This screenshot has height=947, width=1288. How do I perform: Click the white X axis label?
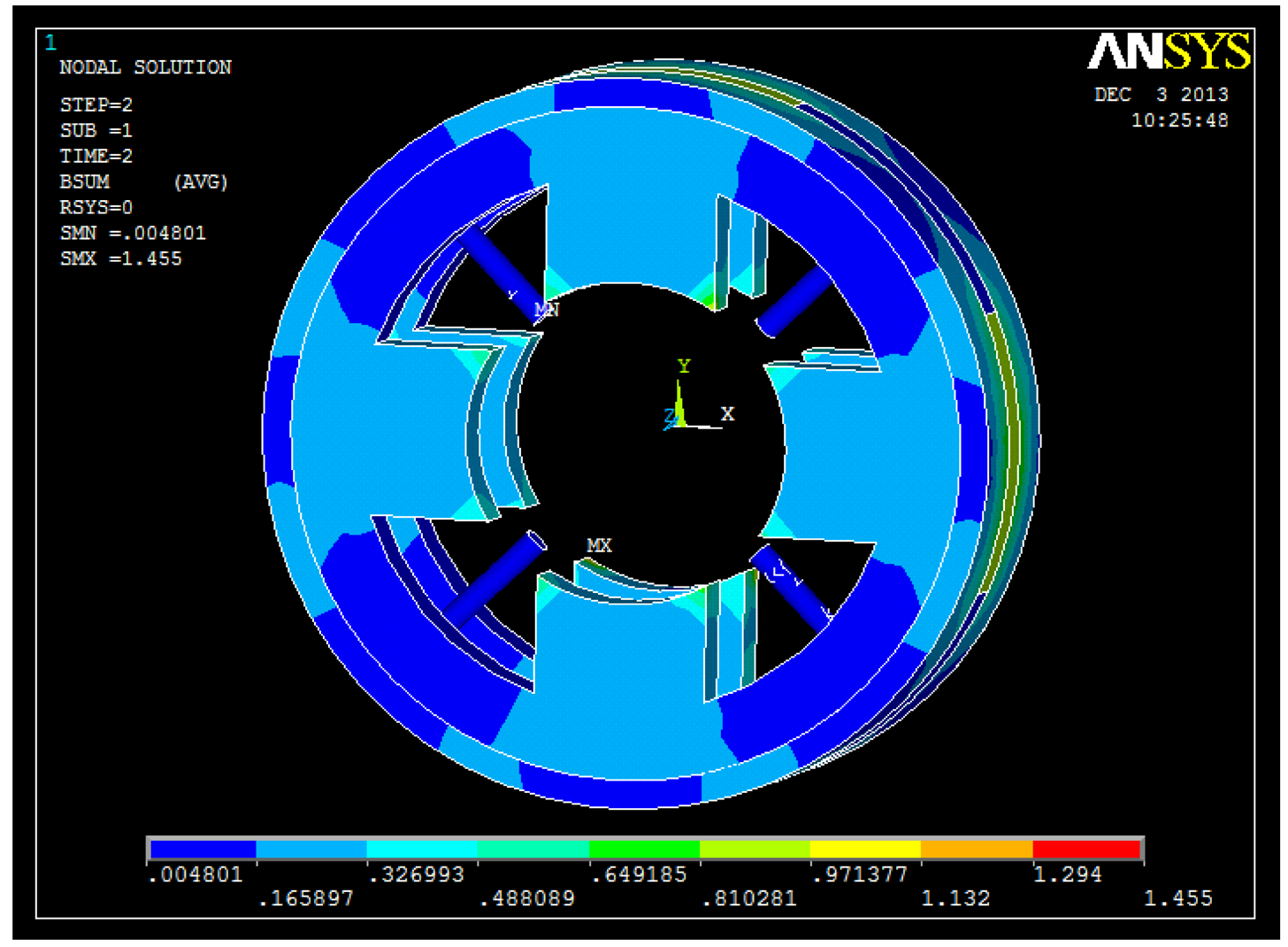click(727, 413)
